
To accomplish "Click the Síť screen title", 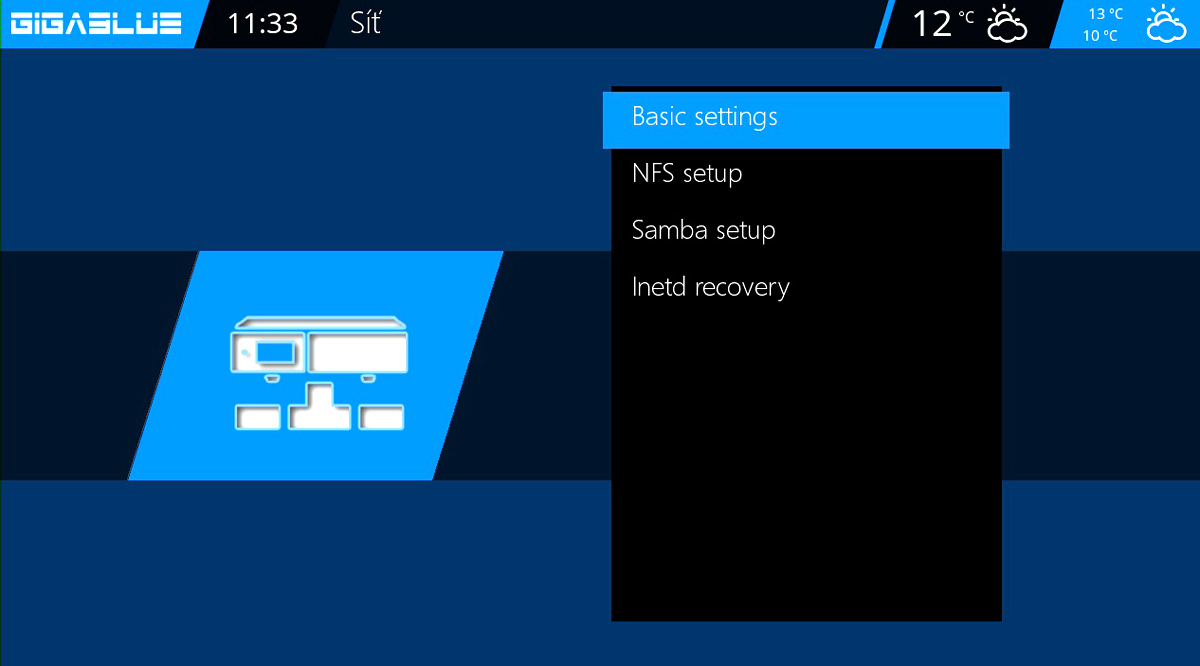I will (366, 23).
